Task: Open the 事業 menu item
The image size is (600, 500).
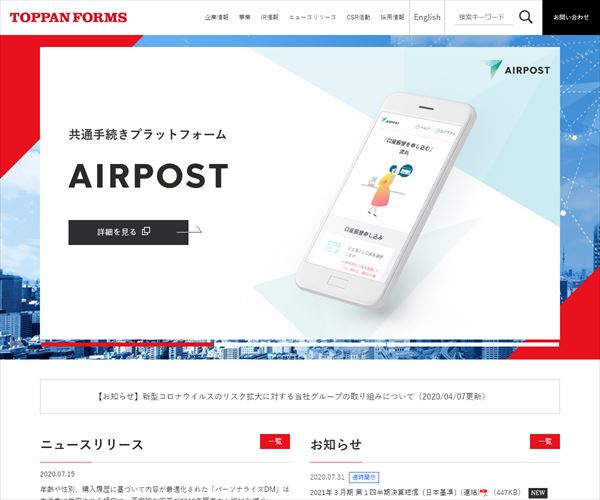Action: (245, 17)
